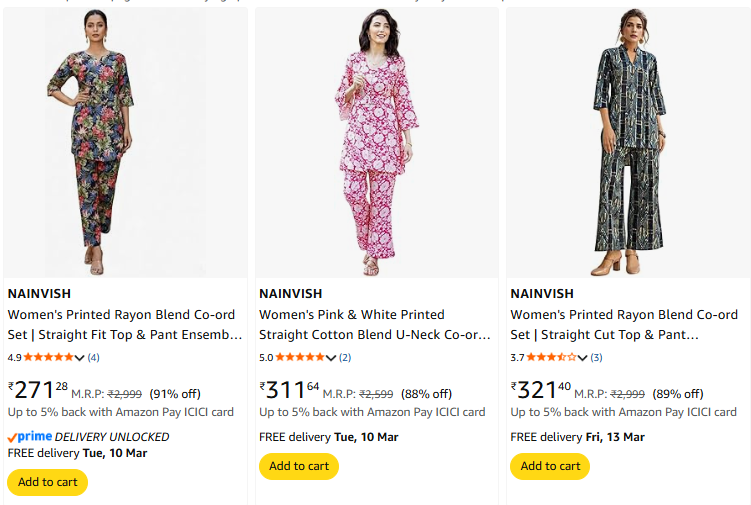Screen dimensions: 751x505
Task: View the (2) reviews count link
Action: 345,357
